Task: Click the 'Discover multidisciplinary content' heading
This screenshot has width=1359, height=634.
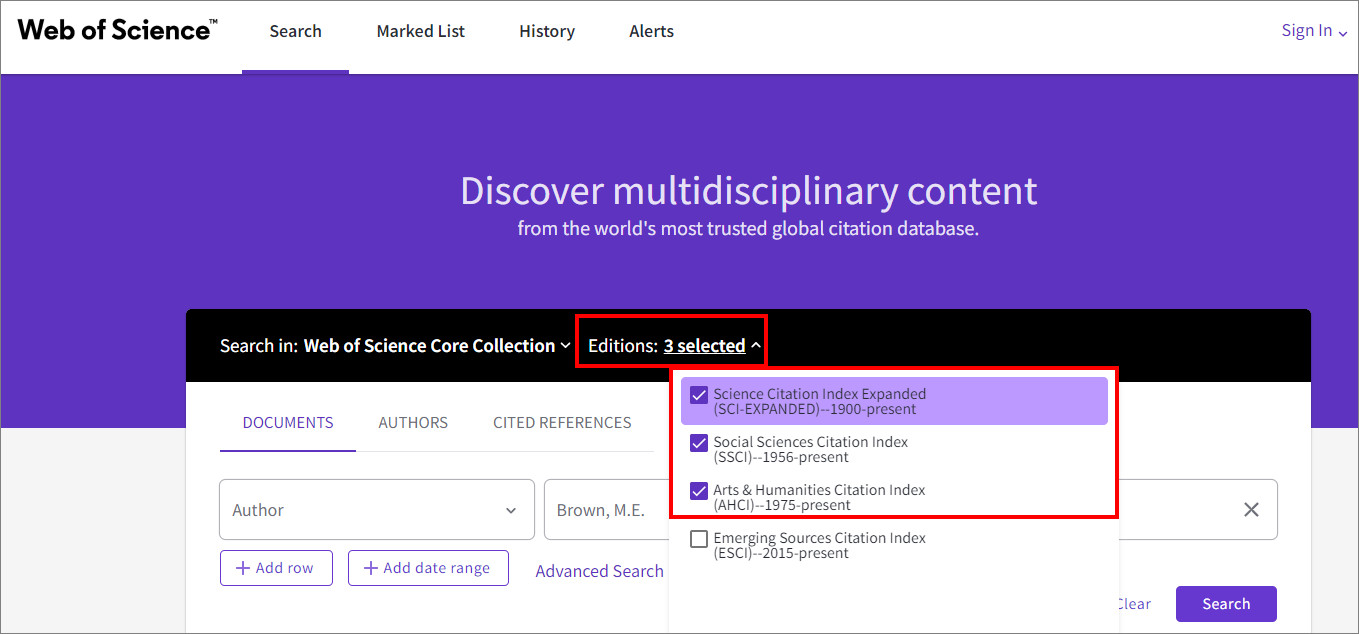Action: [748, 190]
